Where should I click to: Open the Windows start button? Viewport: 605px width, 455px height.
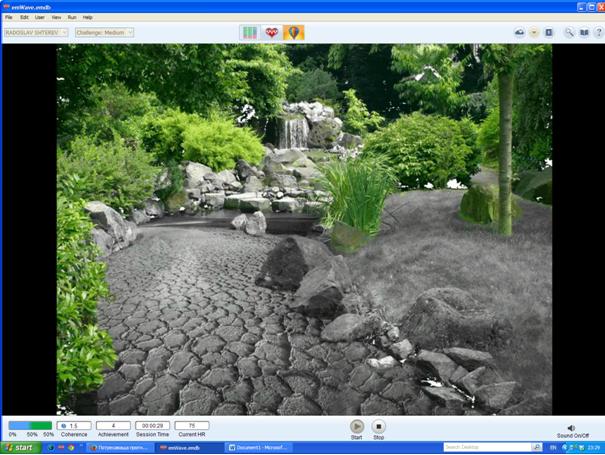(x=19, y=447)
